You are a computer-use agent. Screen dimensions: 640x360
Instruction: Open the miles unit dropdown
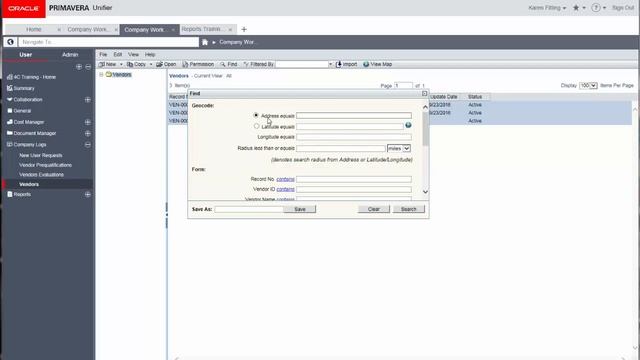coord(399,149)
